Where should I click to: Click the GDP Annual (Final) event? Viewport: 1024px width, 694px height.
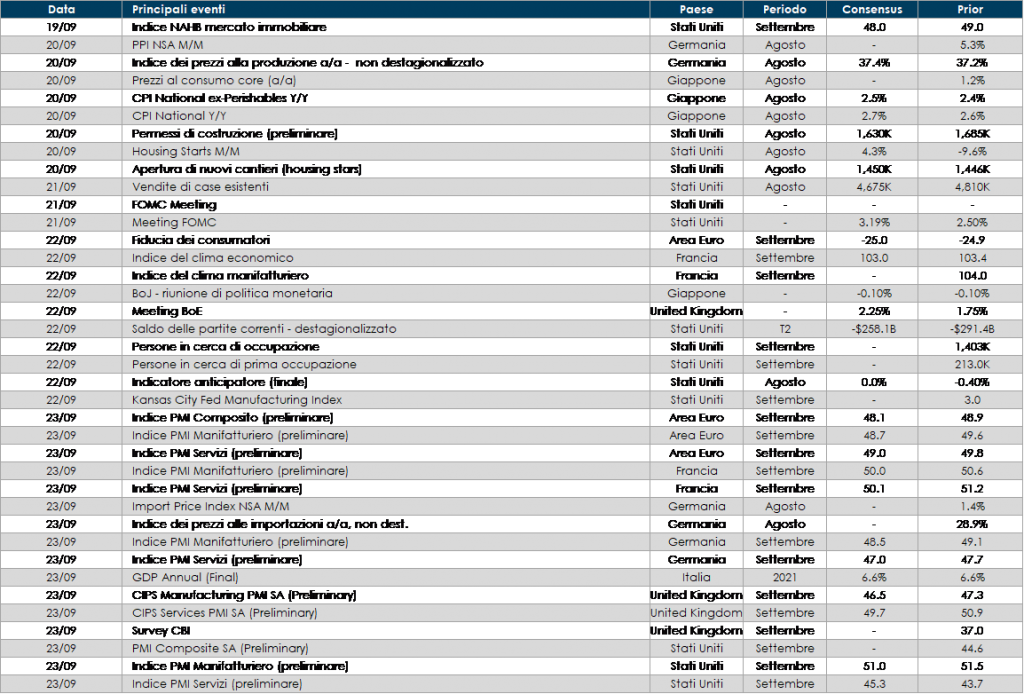pyautogui.click(x=185, y=577)
